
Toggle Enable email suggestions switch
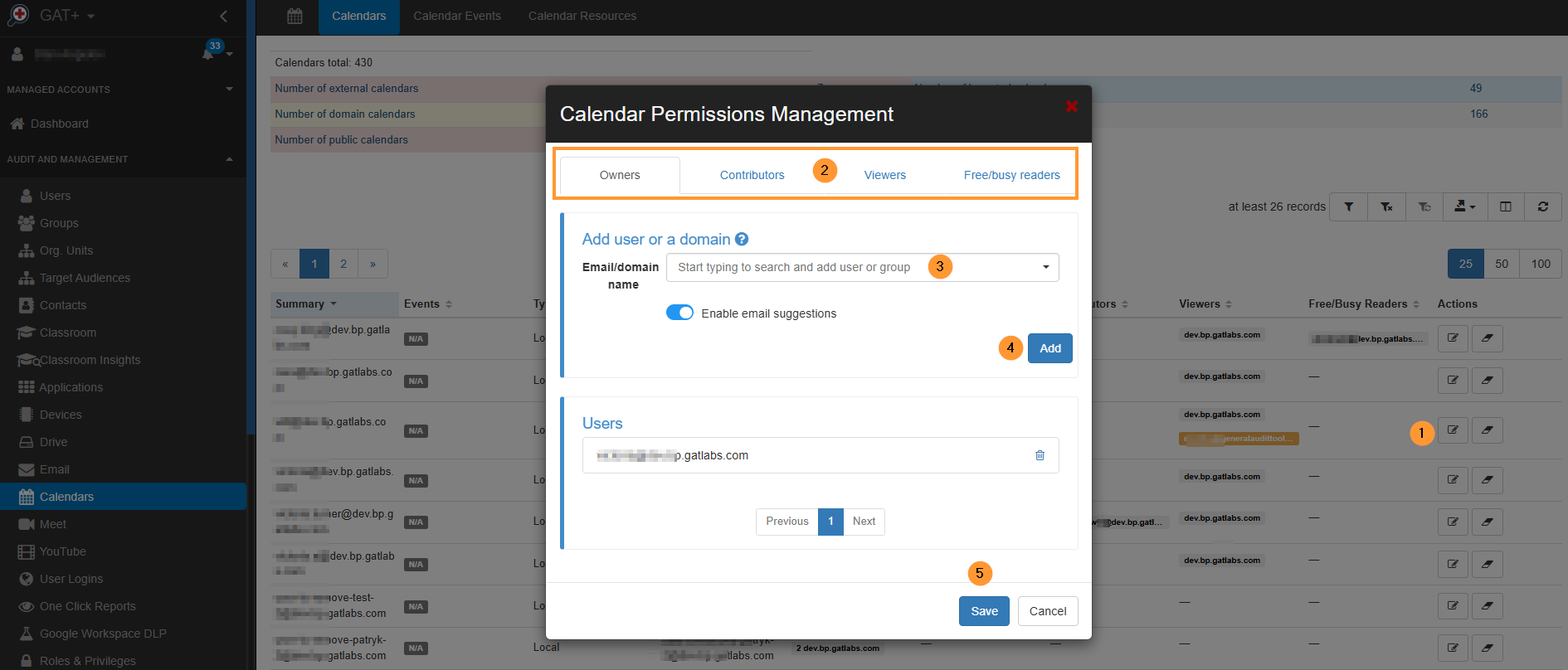679,313
